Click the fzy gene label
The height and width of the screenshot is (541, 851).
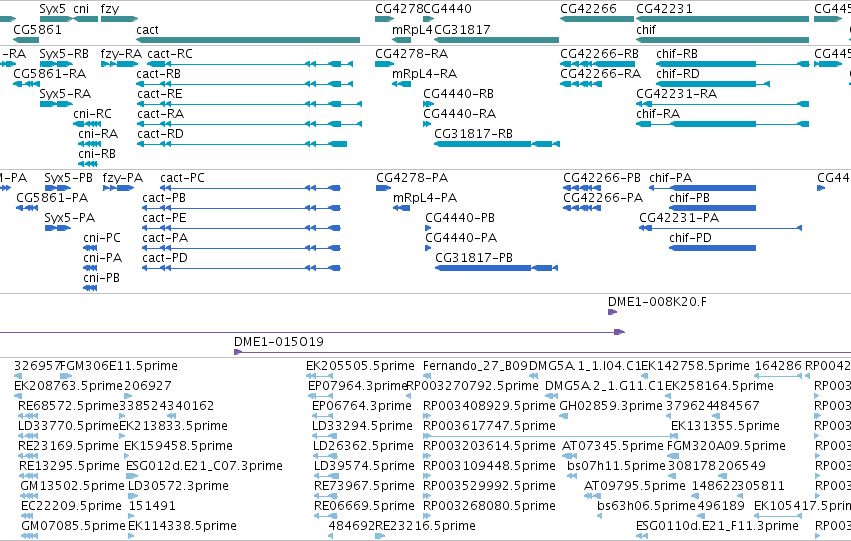click(x=110, y=9)
